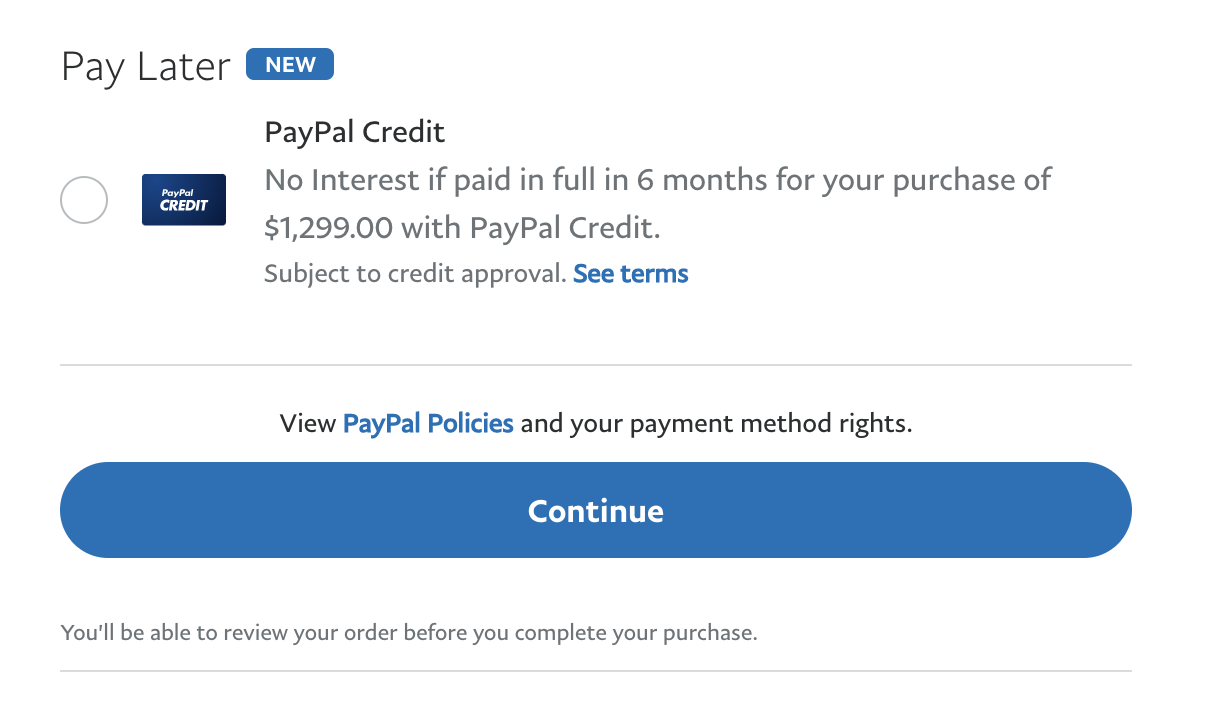Viewport: 1228px width, 706px height.
Task: Click the Subject to credit approval text
Action: pyautogui.click(x=416, y=274)
